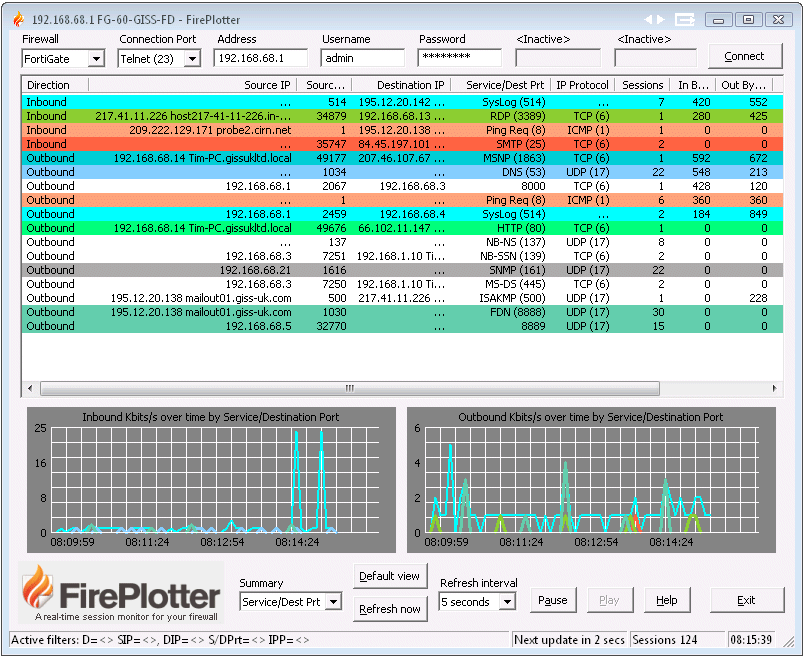The image size is (804, 658).
Task: Click the Address input field
Action: 260,58
